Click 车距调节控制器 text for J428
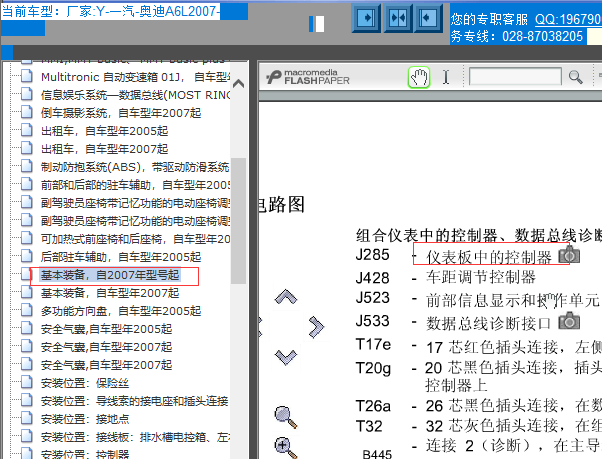The width and height of the screenshot is (602, 459). (480, 277)
